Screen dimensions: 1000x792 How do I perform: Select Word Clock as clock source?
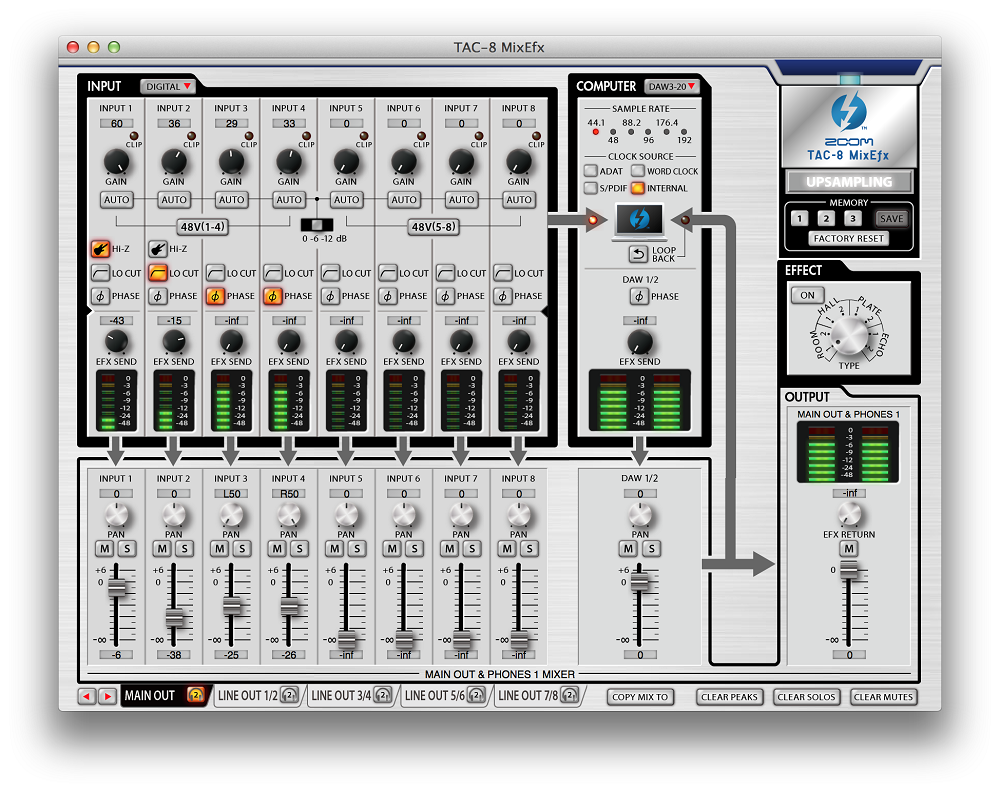click(637, 171)
